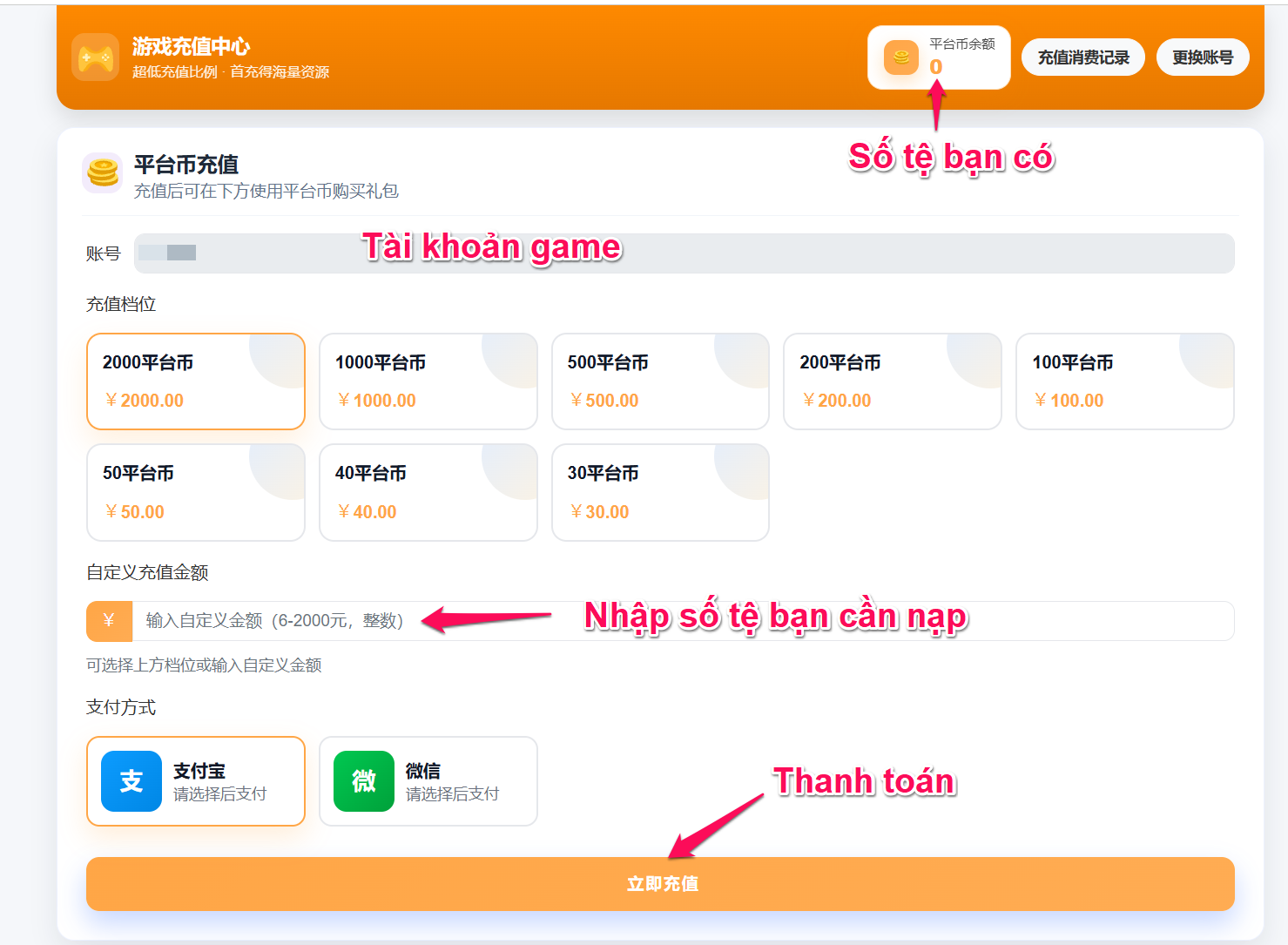Select the 40平台币 tier
1288x945 pixels.
pos(428,492)
